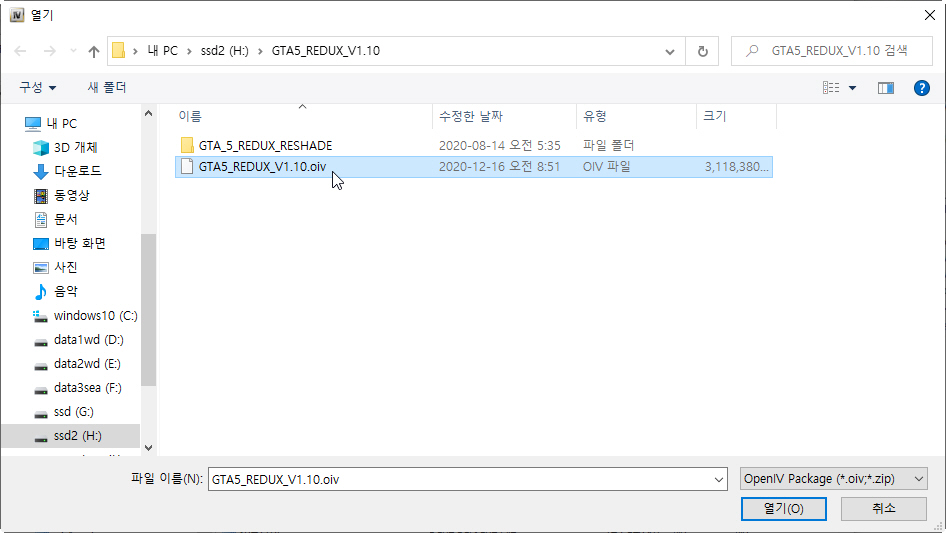
Task: Change view layout icon
Action: (x=831, y=88)
